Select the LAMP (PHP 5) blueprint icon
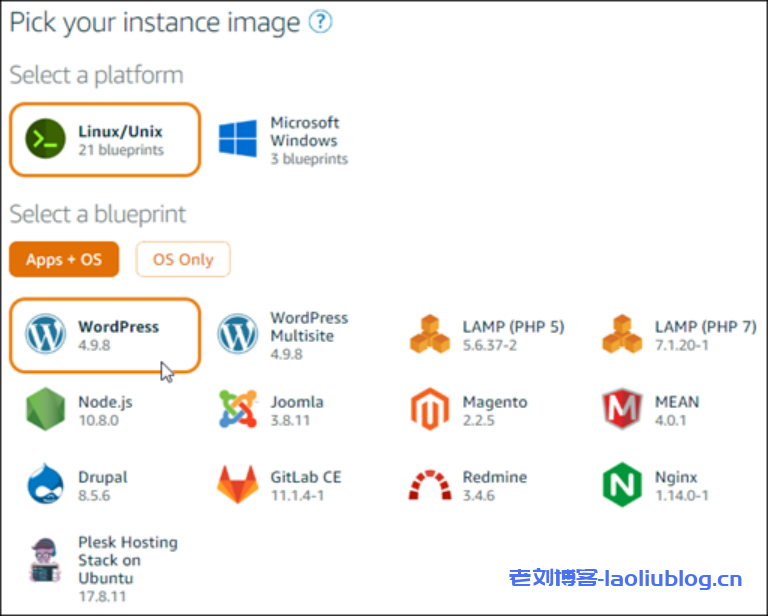 click(429, 335)
